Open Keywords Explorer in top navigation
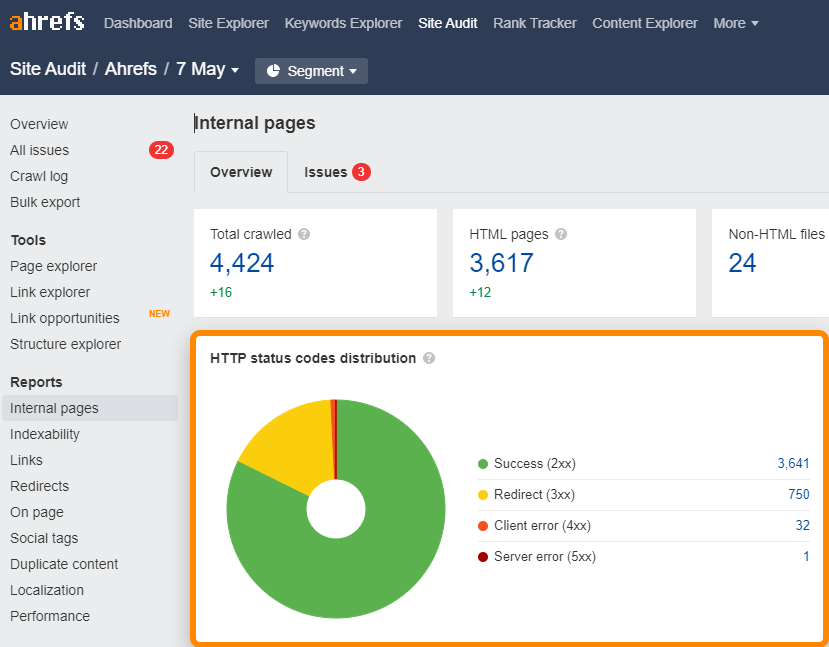This screenshot has width=829, height=647. tap(343, 23)
